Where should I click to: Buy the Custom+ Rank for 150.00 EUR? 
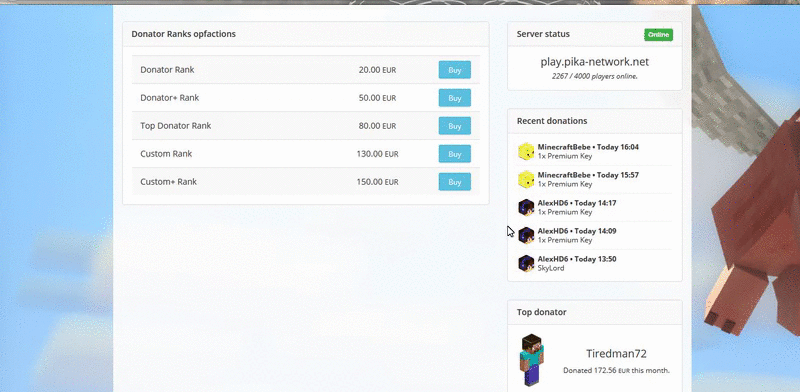(455, 182)
